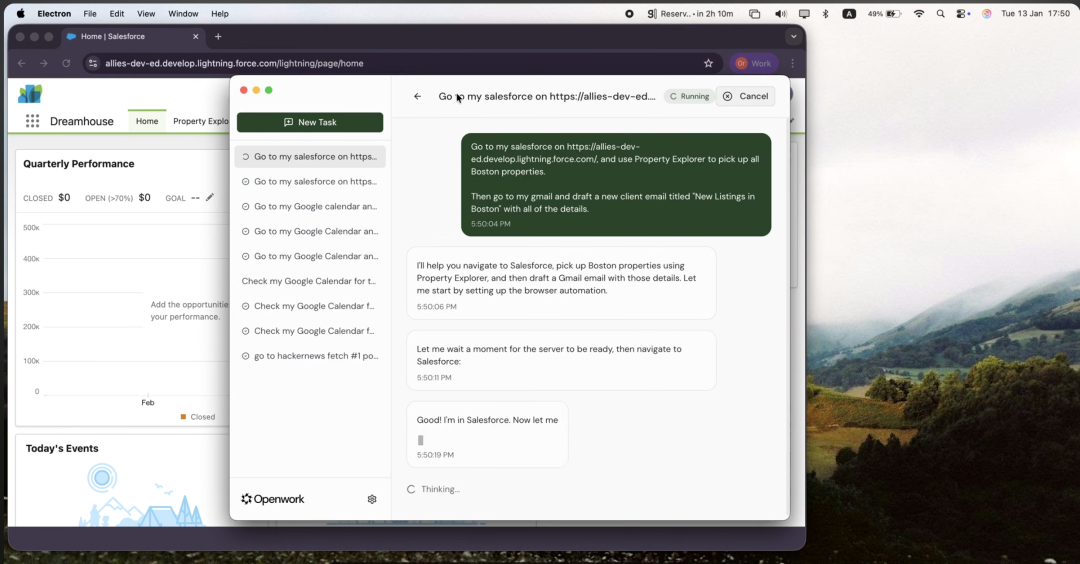Viewport: 1080px width, 564px height.
Task: Open the Electron menu in menu bar
Action: click(54, 14)
